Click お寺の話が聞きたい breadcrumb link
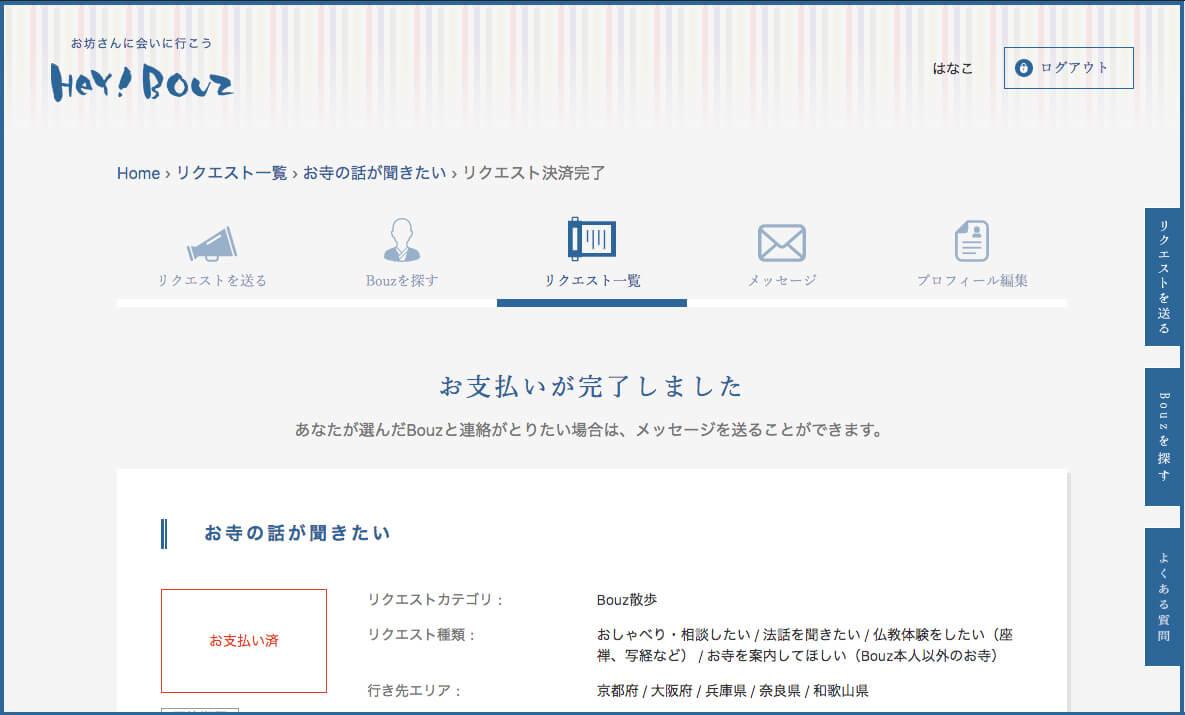This screenshot has width=1185, height=715. [x=375, y=173]
